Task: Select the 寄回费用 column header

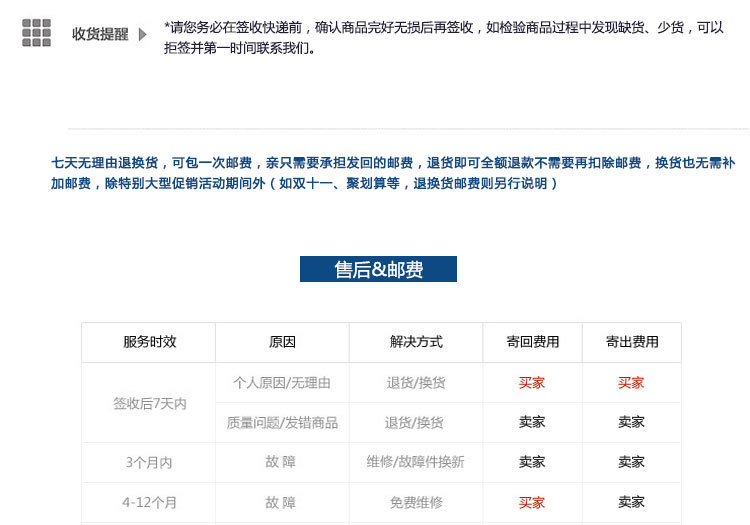Action: 532,342
